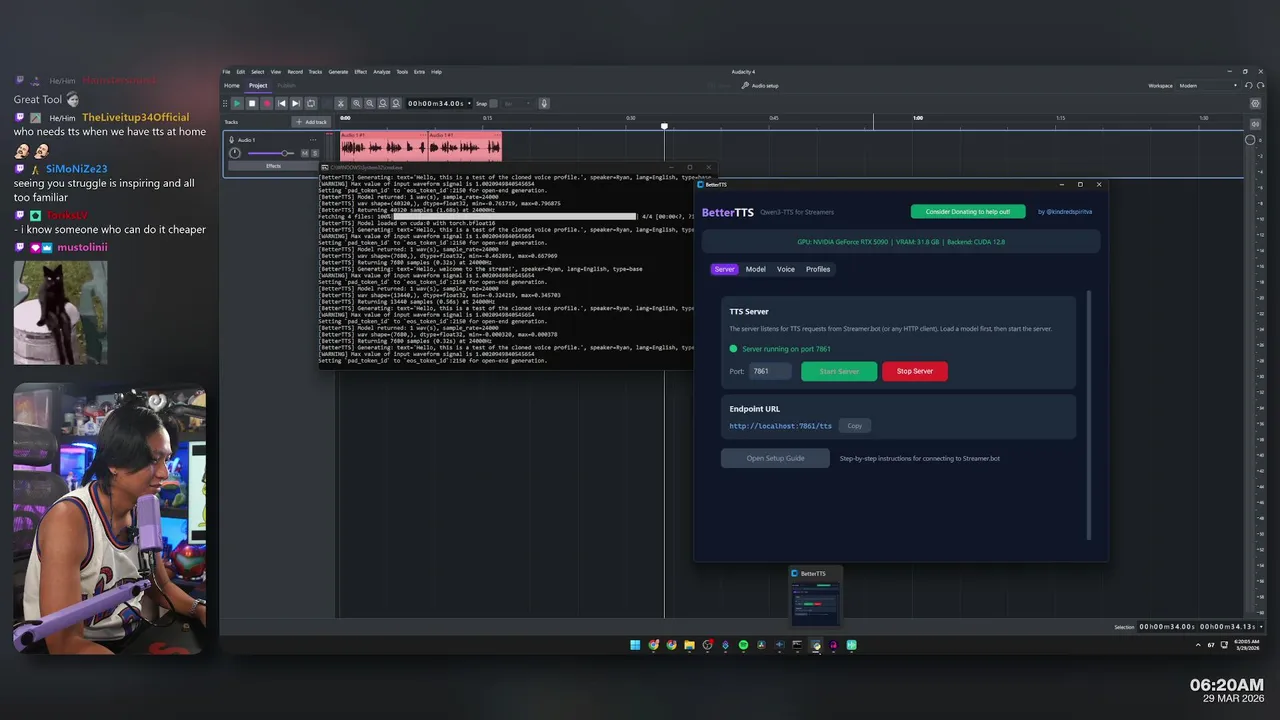Skip to end in Audacity transport
The width and height of the screenshot is (1280, 720).
(296, 103)
